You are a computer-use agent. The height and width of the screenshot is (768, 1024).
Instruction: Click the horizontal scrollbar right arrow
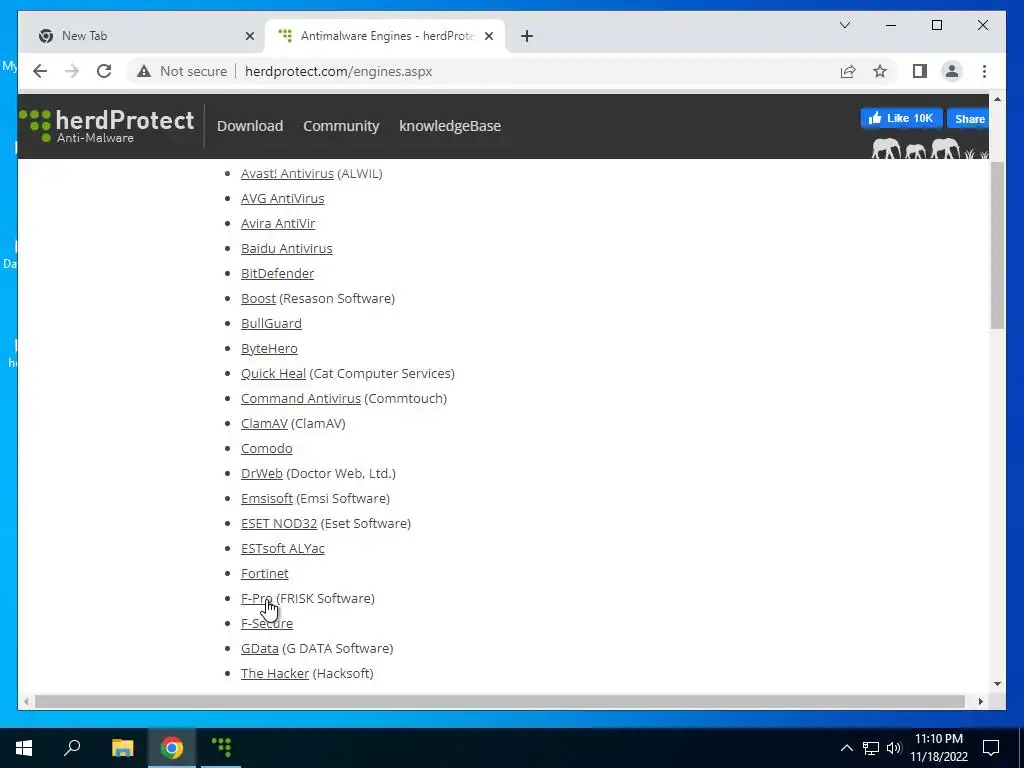point(980,701)
